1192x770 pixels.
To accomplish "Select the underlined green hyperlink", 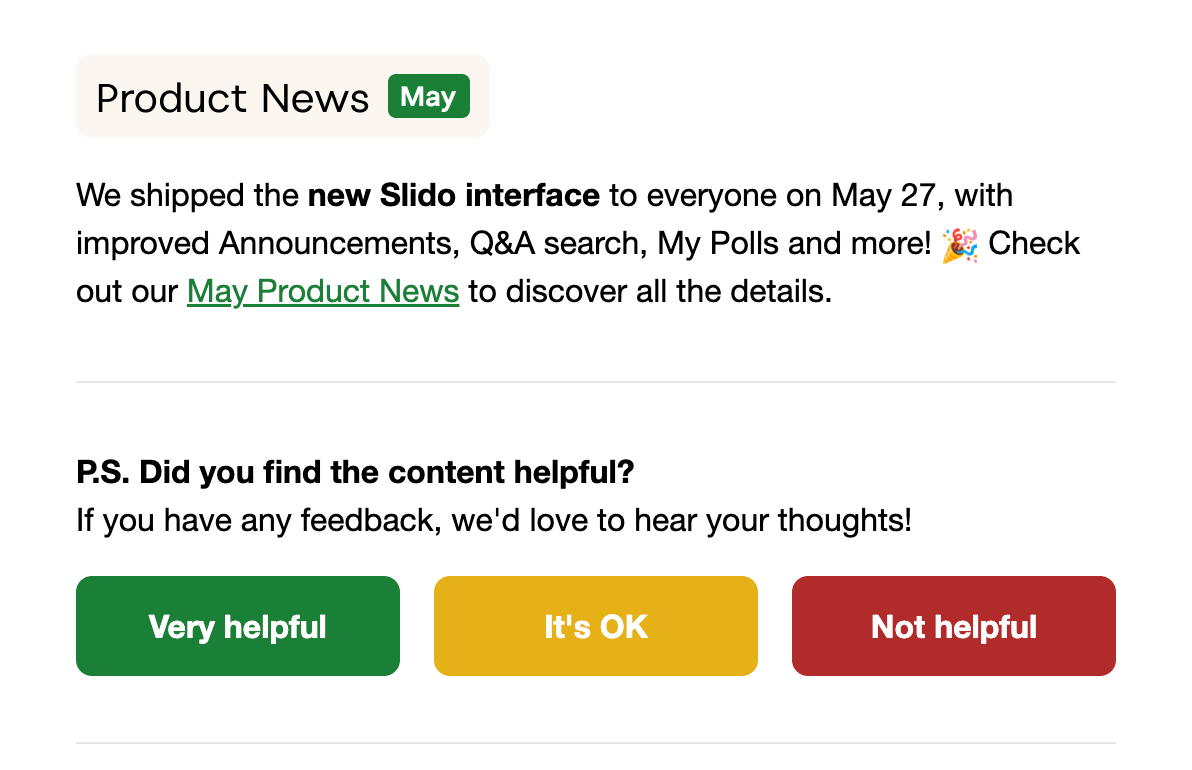I will 322,291.
